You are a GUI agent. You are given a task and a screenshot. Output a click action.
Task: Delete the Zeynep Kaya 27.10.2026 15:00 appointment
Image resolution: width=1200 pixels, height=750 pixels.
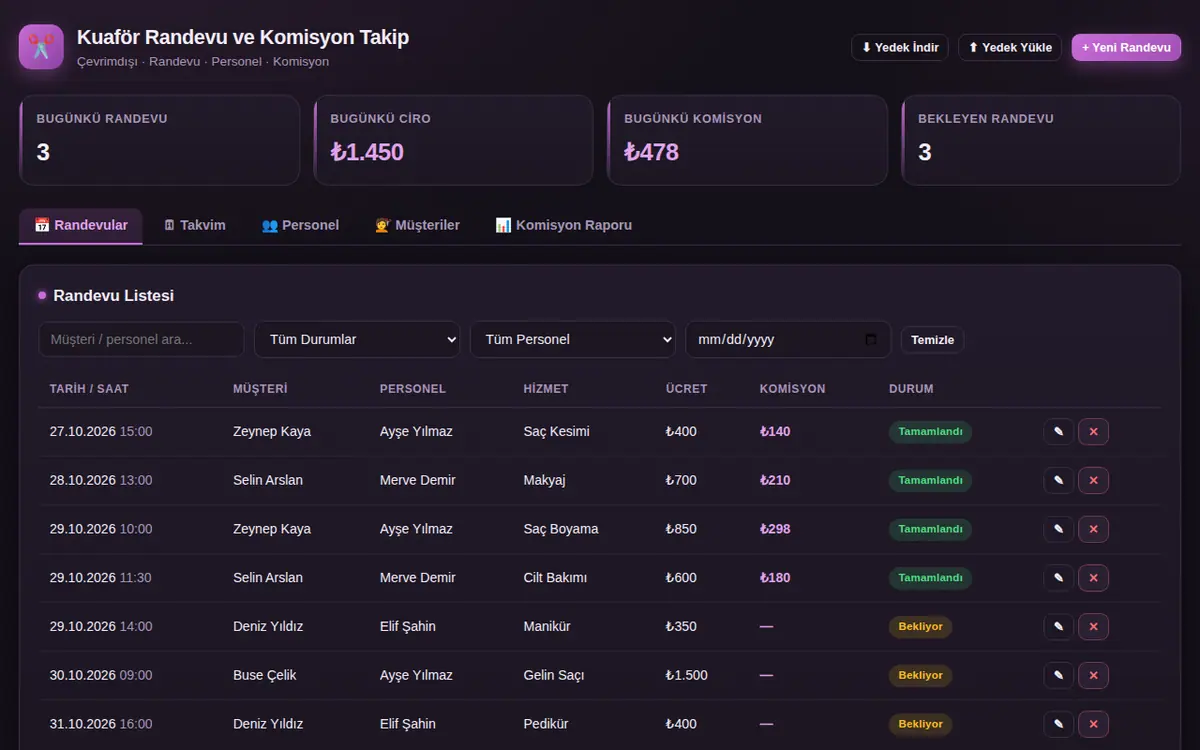(1093, 432)
